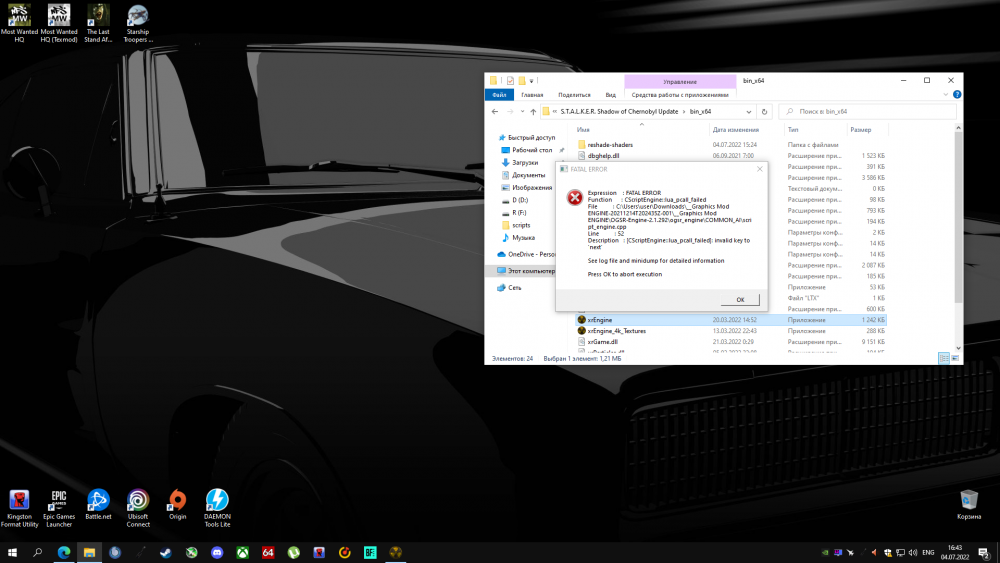Click the Microsoft Edge taskbar icon
This screenshot has width=1000, height=563.
click(64, 552)
